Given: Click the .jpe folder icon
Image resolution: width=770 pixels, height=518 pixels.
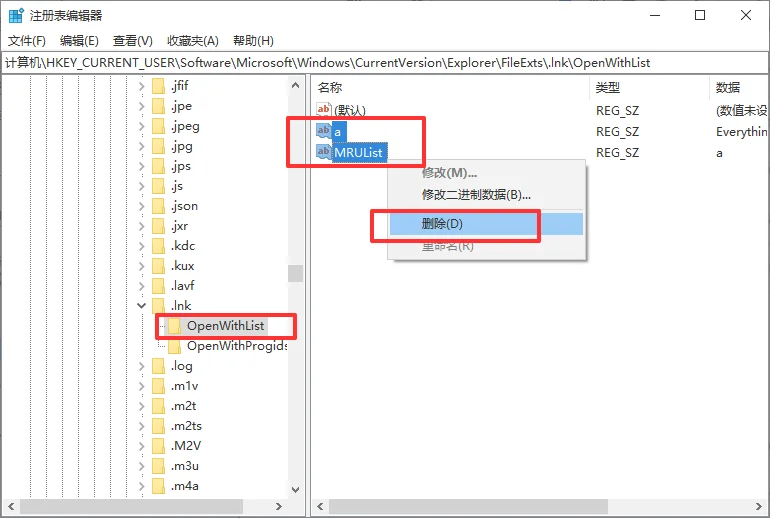Looking at the screenshot, I should click(x=158, y=106).
